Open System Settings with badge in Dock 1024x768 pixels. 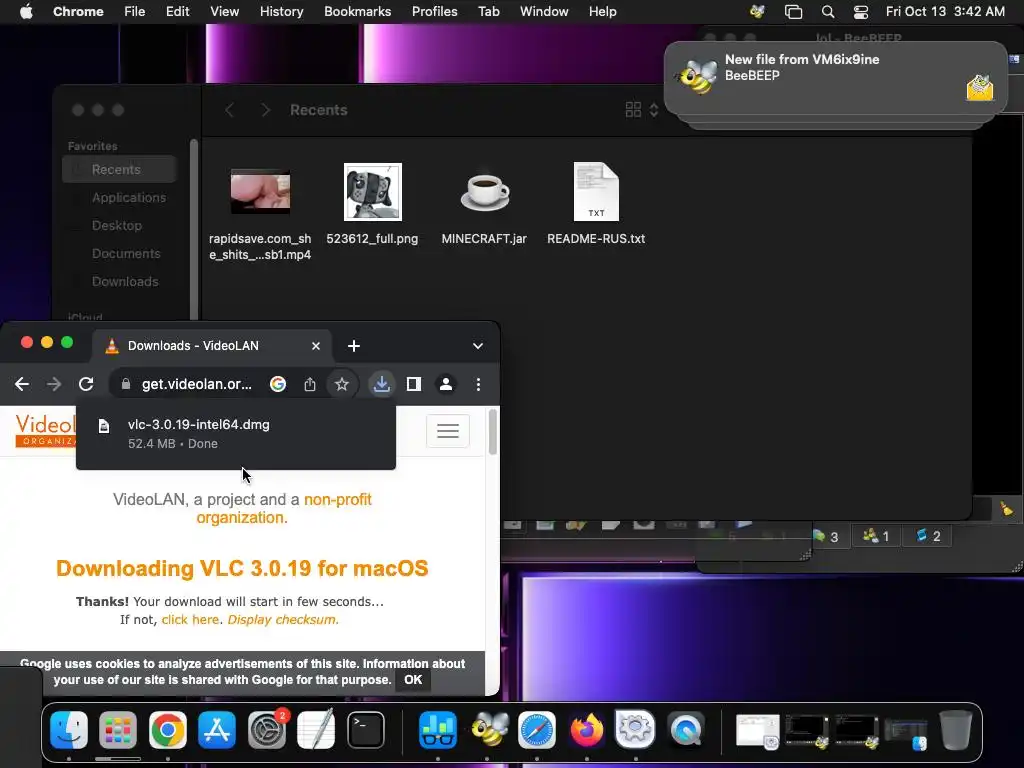(266, 729)
